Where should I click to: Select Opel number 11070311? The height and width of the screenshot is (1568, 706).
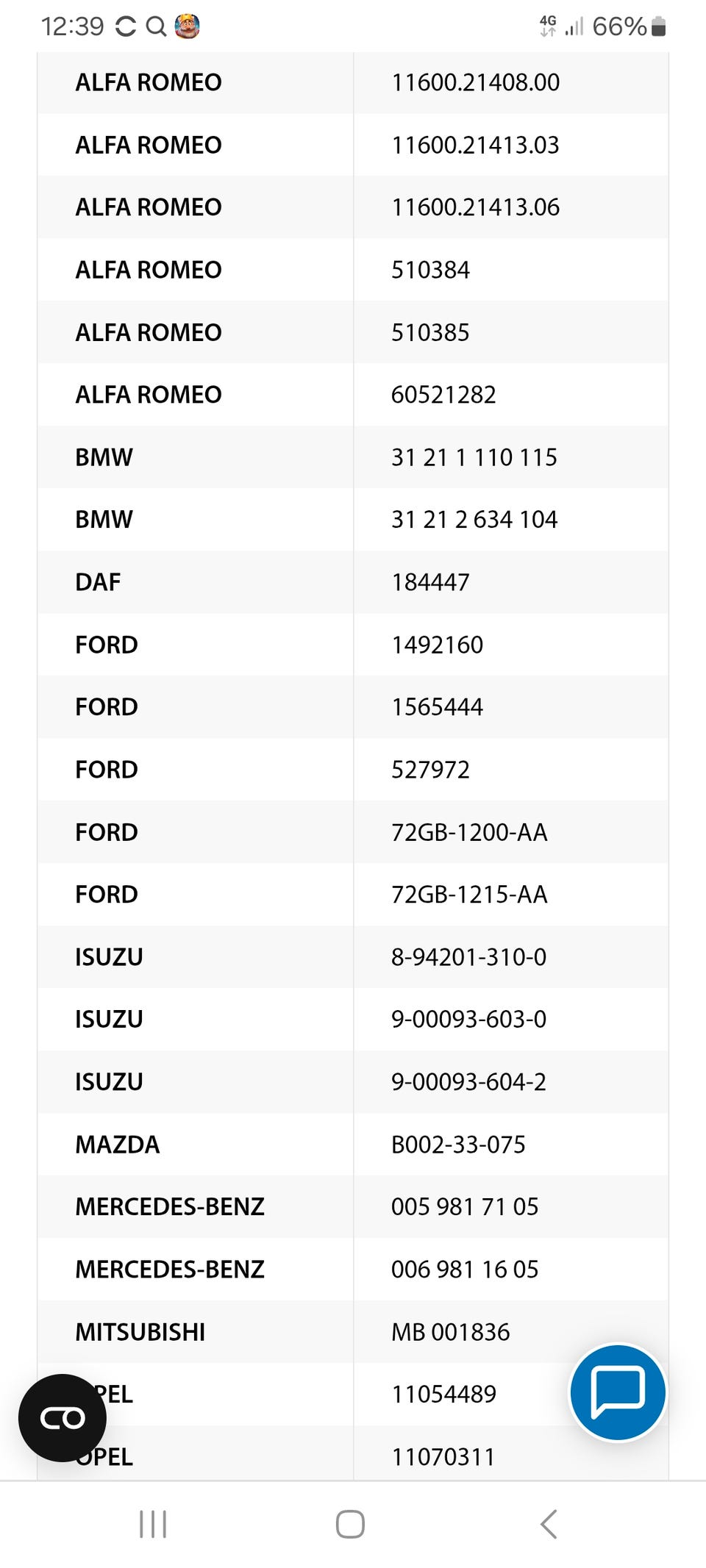(x=443, y=1457)
